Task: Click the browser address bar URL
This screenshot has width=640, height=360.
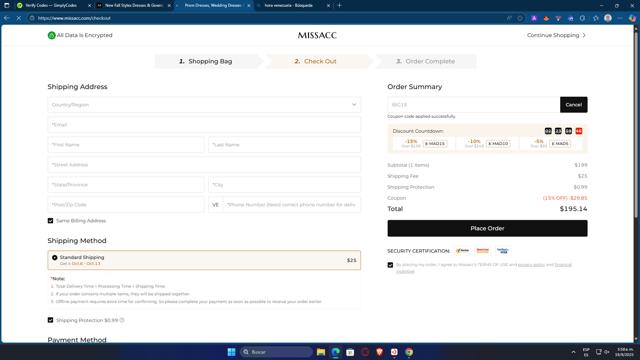Action: tap(74, 18)
